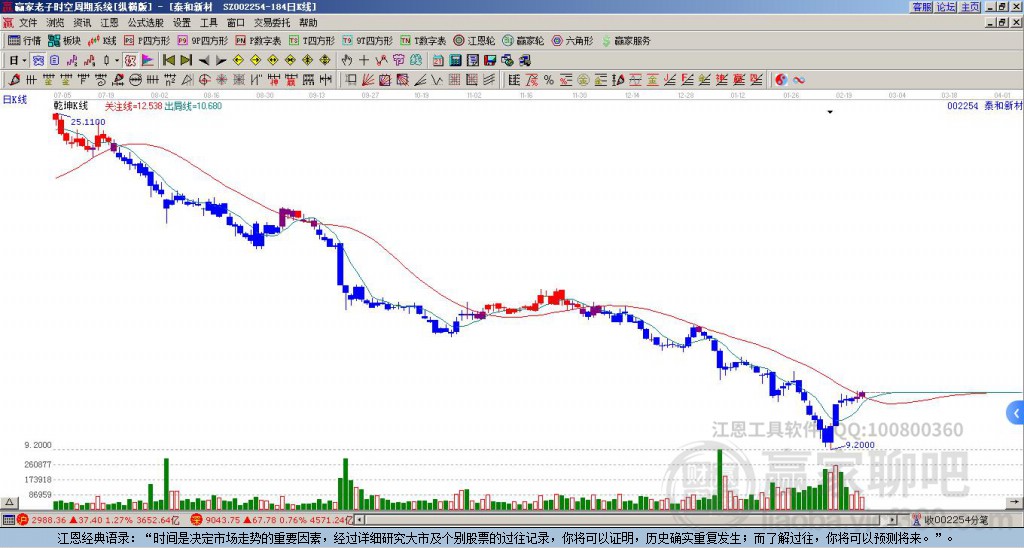Select the angle line tool icon
The height and width of the screenshot is (548, 1024).
coord(420,80)
